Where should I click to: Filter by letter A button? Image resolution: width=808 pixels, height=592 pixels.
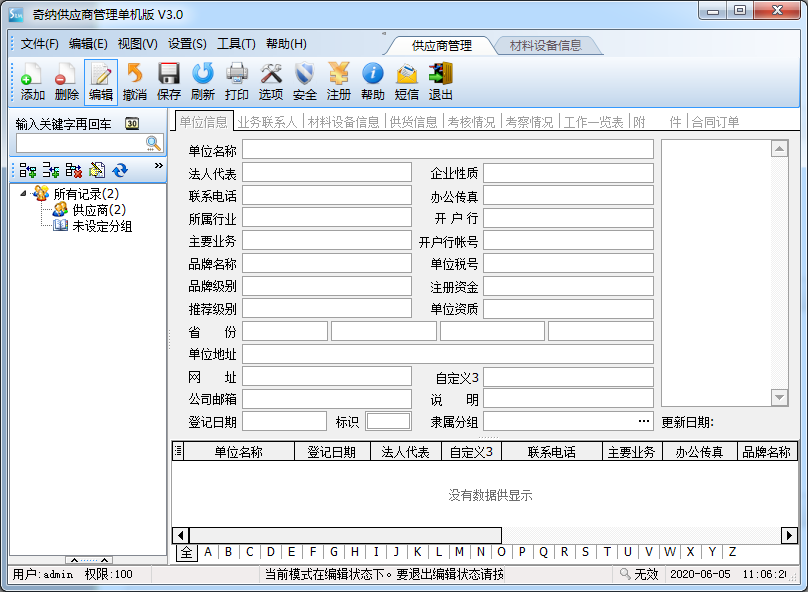208,552
